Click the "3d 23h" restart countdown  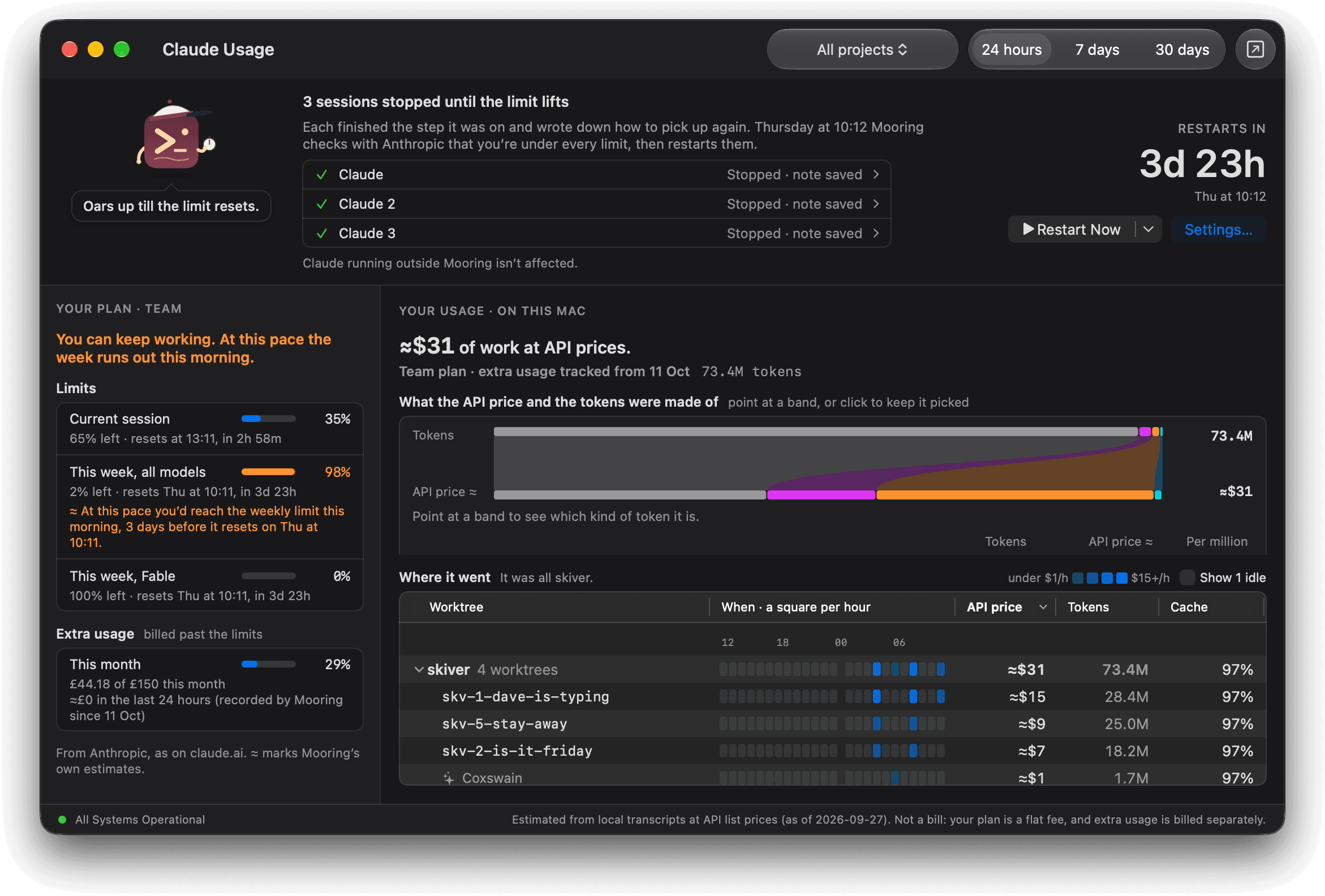(x=1202, y=164)
